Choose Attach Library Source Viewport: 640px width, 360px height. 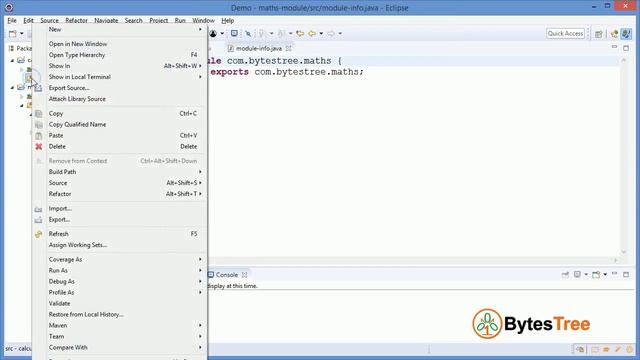120,99
